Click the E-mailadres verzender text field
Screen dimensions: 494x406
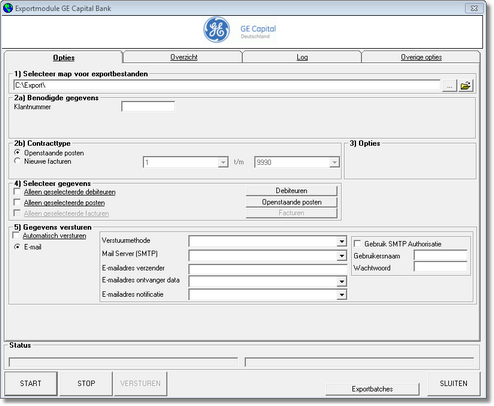tap(268, 269)
